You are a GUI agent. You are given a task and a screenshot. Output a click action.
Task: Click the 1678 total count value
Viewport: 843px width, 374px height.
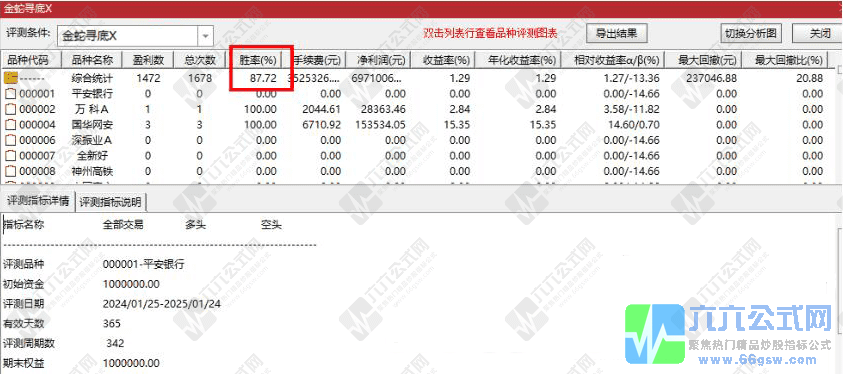[x=201, y=78]
